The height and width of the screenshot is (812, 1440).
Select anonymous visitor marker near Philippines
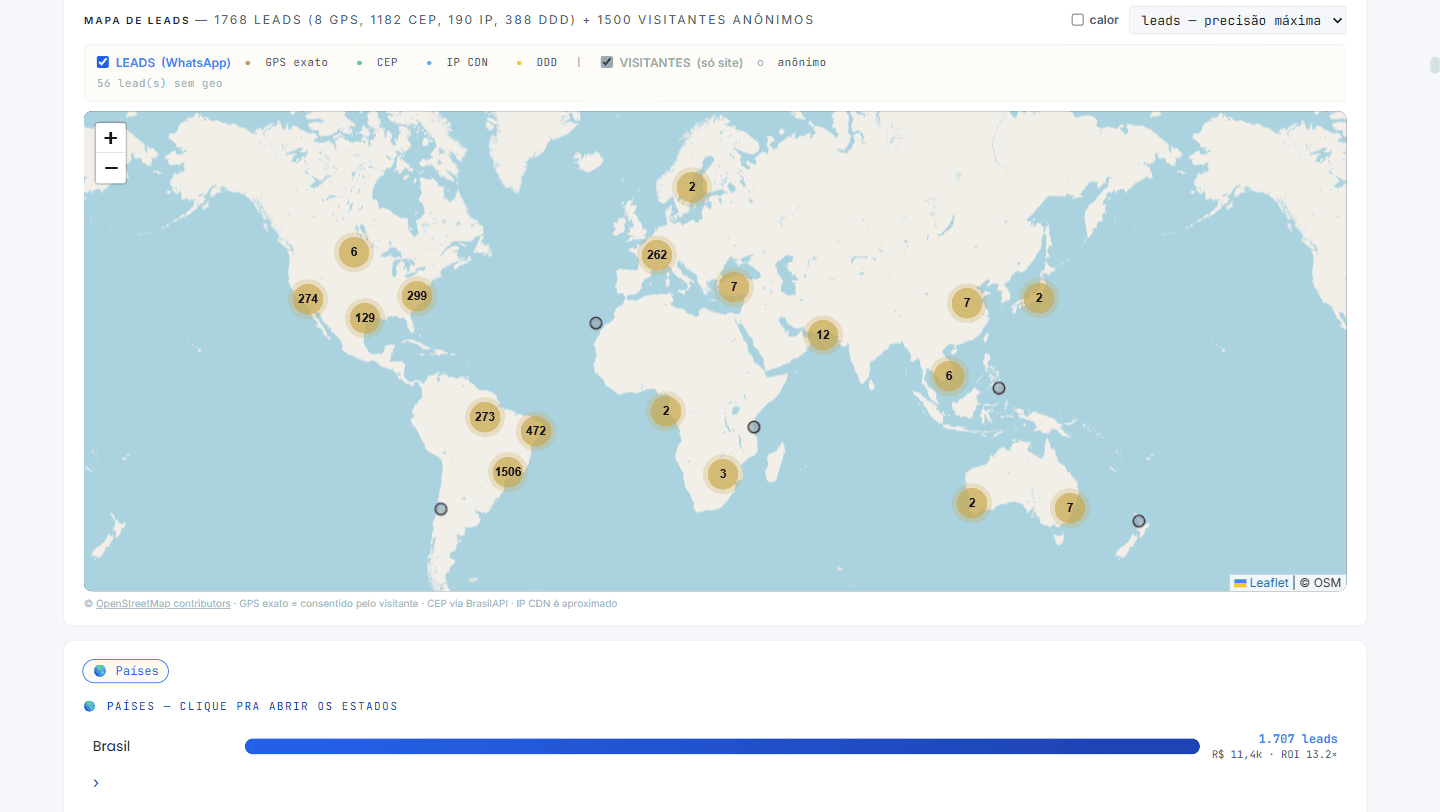click(999, 388)
